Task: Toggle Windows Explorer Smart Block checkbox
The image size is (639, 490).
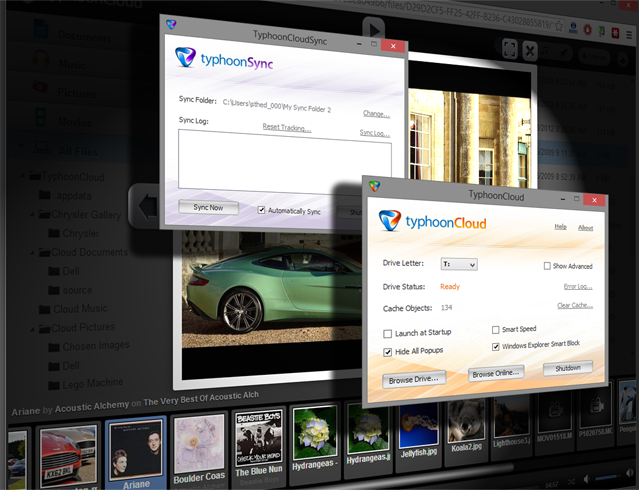Action: [x=496, y=347]
